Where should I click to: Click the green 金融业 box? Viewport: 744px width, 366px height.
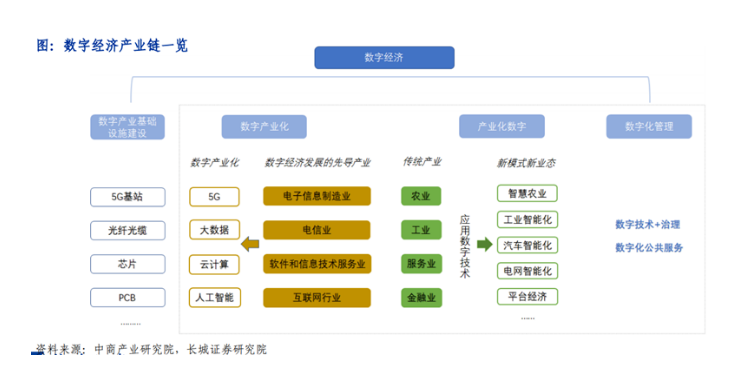pyautogui.click(x=421, y=298)
